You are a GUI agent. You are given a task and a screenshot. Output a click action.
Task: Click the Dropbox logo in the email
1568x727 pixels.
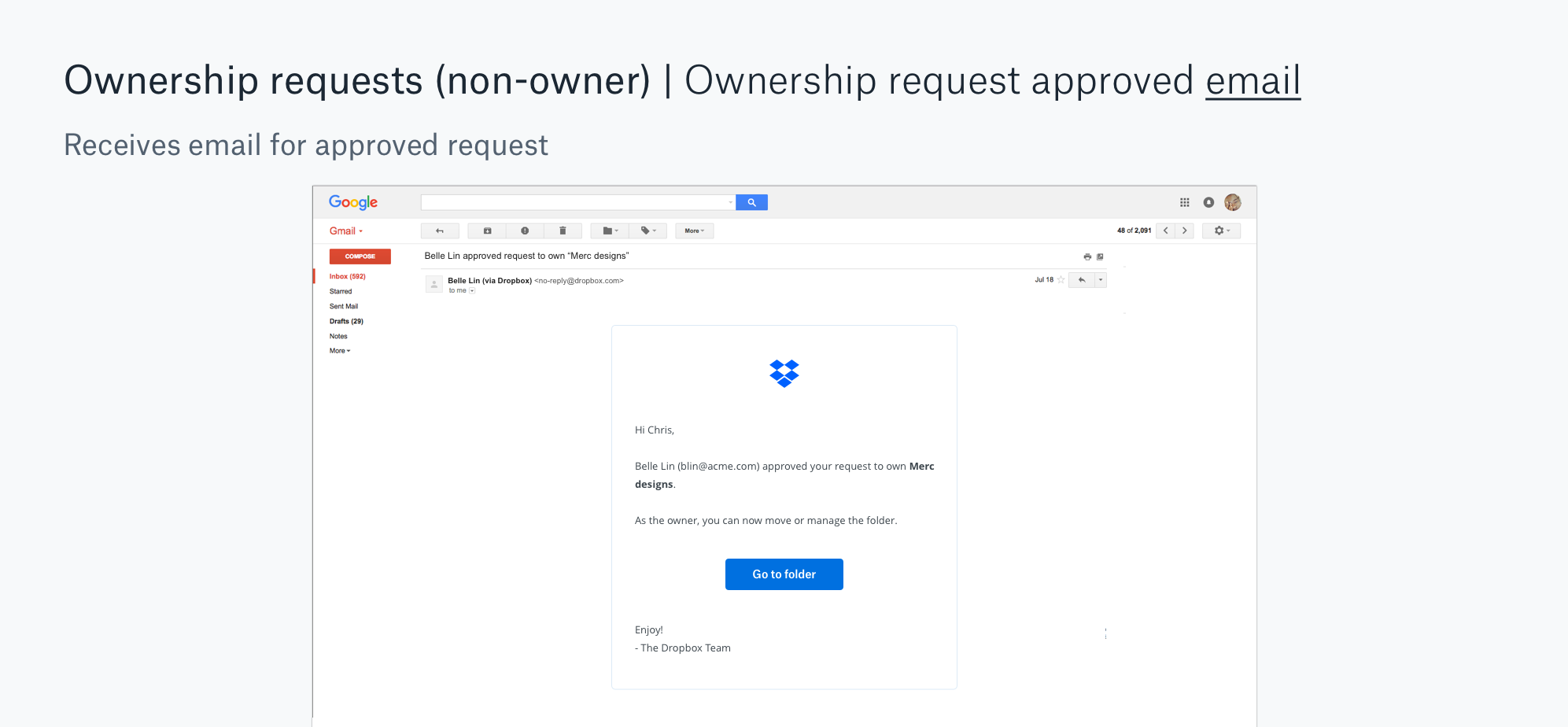point(784,374)
